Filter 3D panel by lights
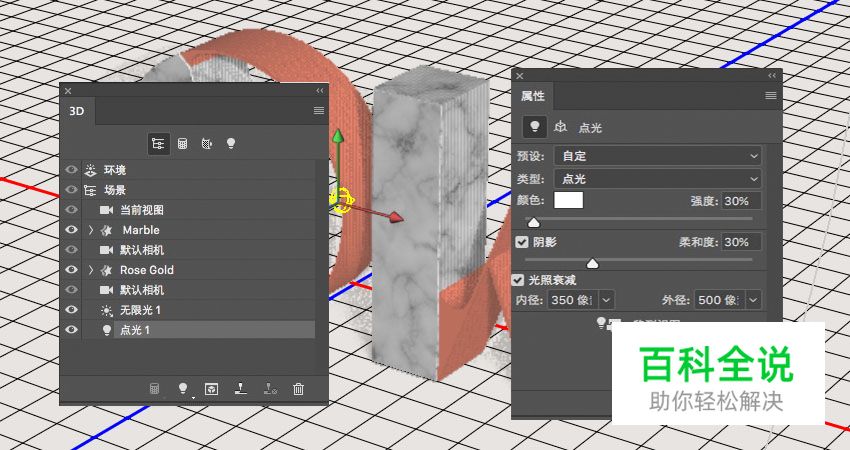Image resolution: width=850 pixels, height=450 pixels. click(x=230, y=143)
